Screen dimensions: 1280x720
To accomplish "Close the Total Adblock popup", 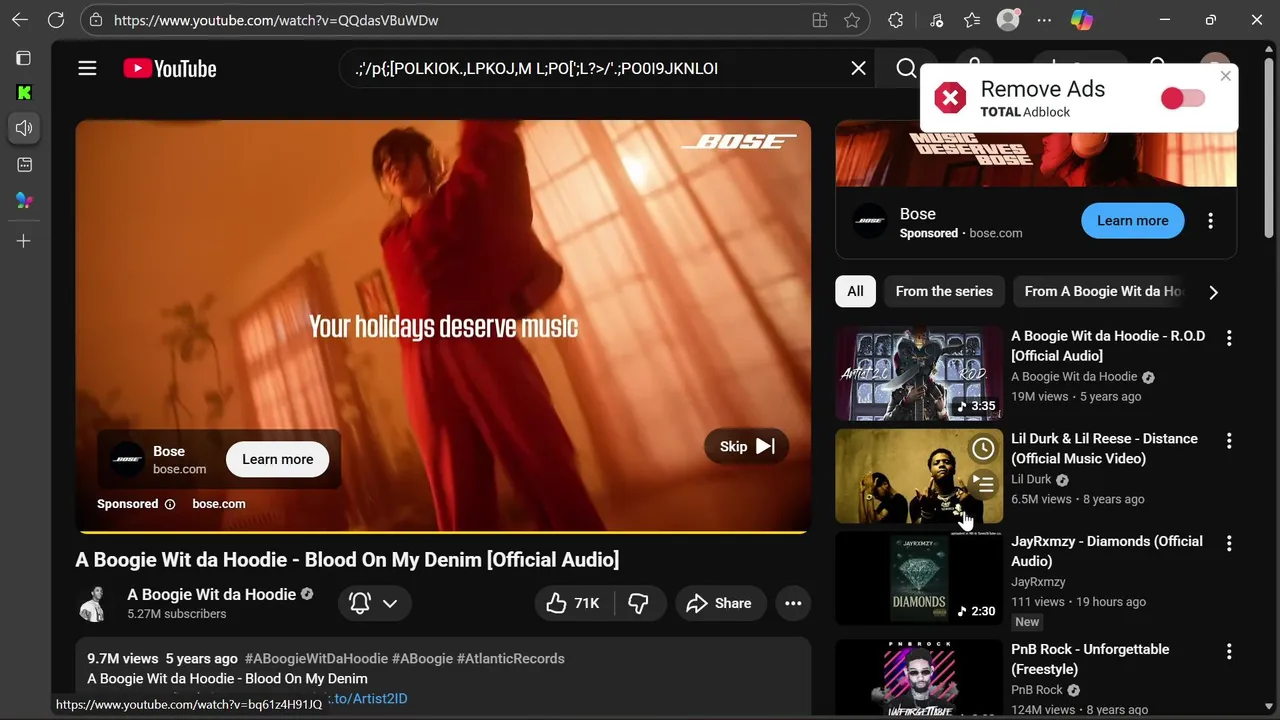I will click(x=1226, y=76).
